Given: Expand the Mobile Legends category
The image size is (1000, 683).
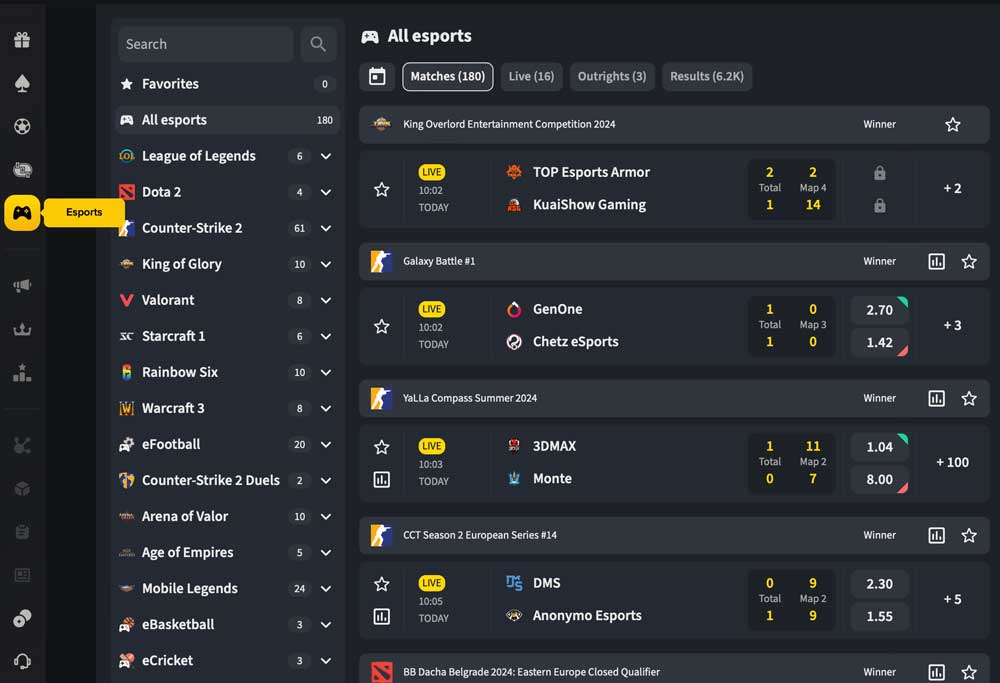Looking at the screenshot, I should click(x=326, y=588).
